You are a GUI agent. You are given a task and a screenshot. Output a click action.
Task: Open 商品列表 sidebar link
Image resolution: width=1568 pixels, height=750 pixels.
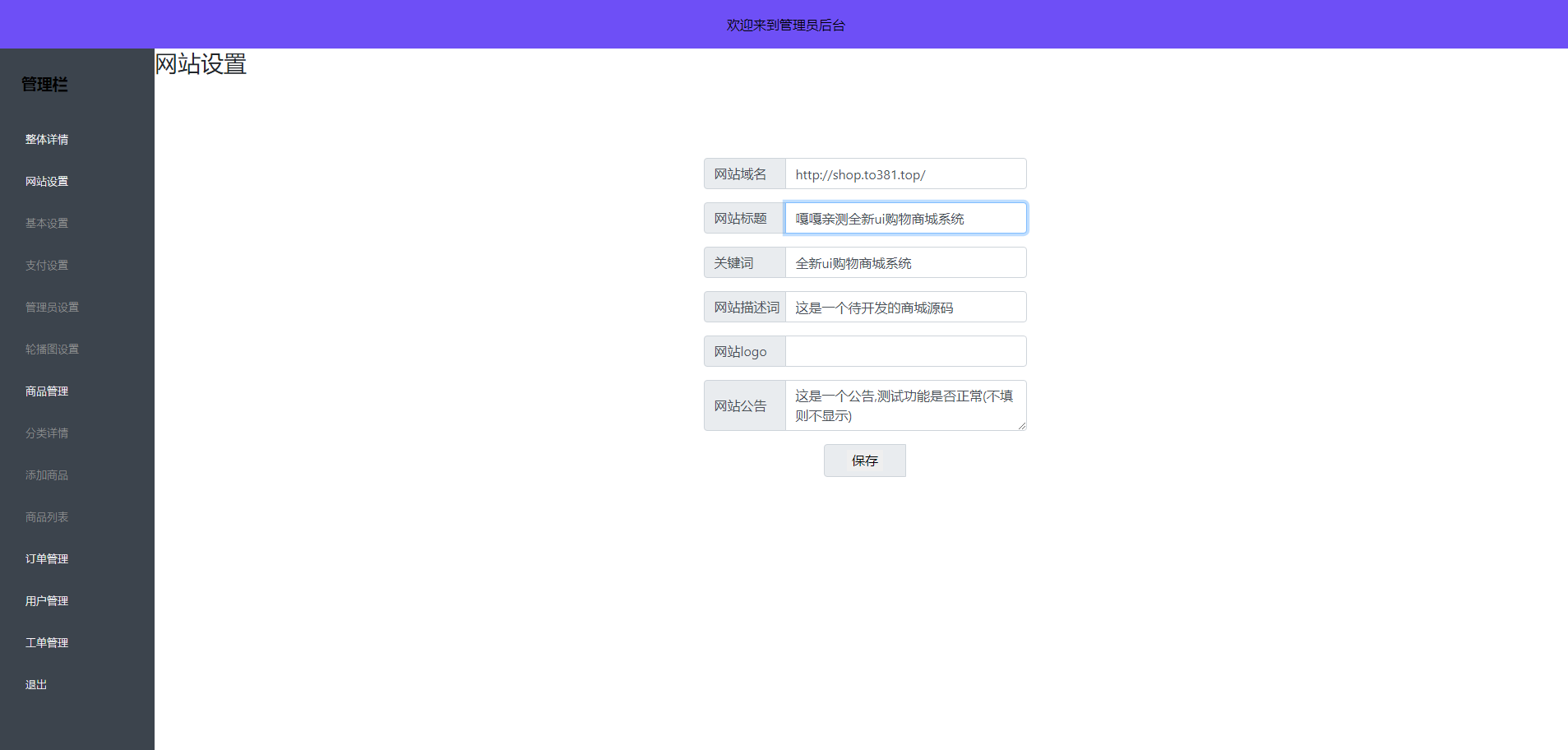coord(47,517)
